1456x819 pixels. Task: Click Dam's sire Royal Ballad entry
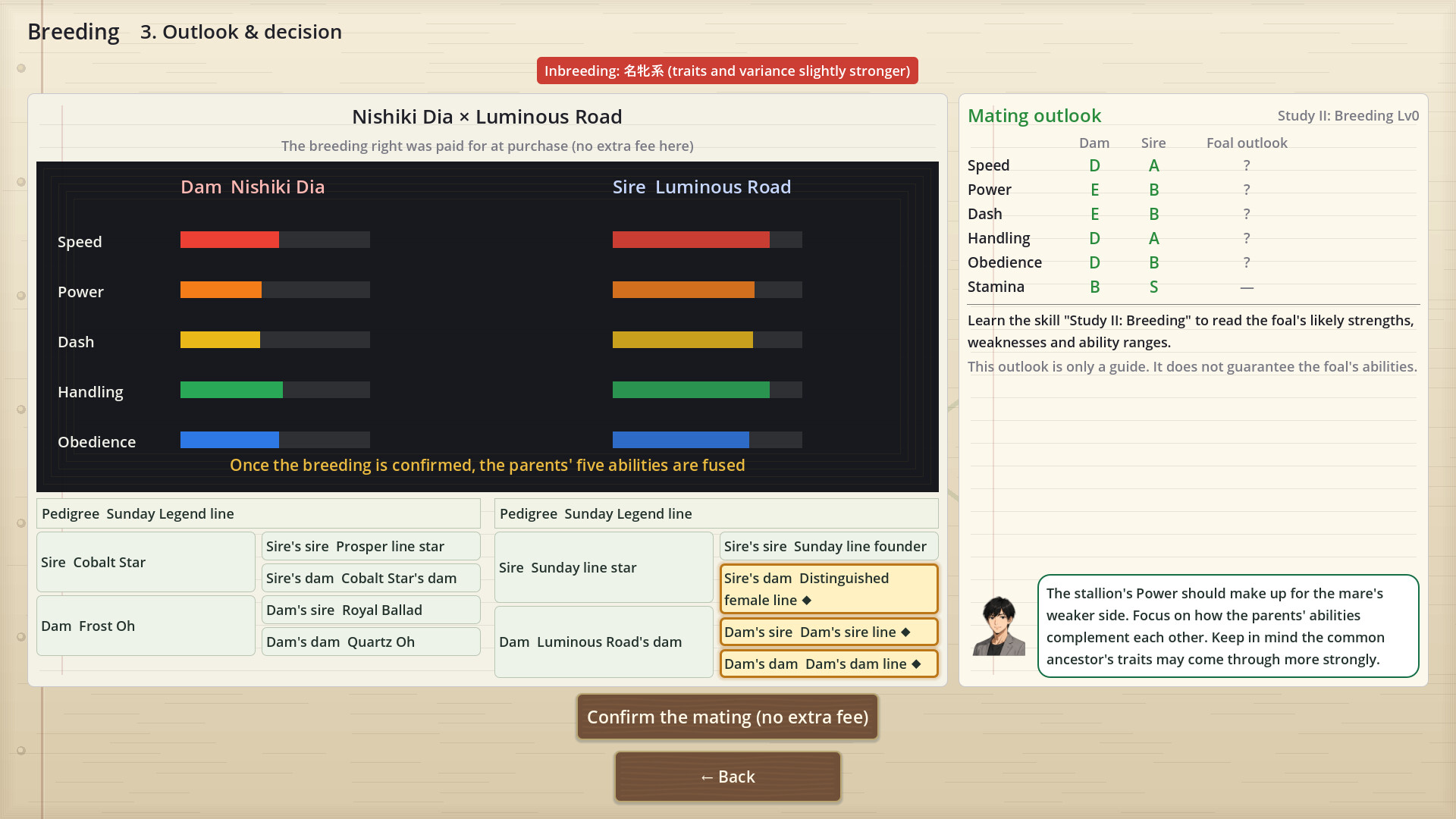(x=371, y=610)
